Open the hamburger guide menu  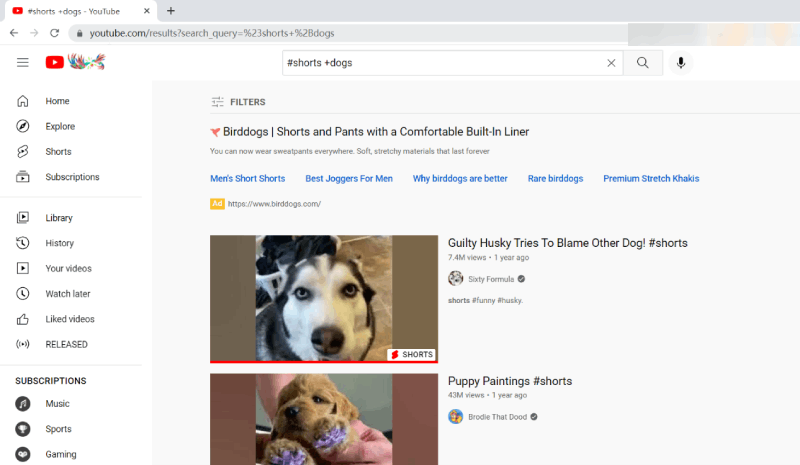click(x=22, y=62)
